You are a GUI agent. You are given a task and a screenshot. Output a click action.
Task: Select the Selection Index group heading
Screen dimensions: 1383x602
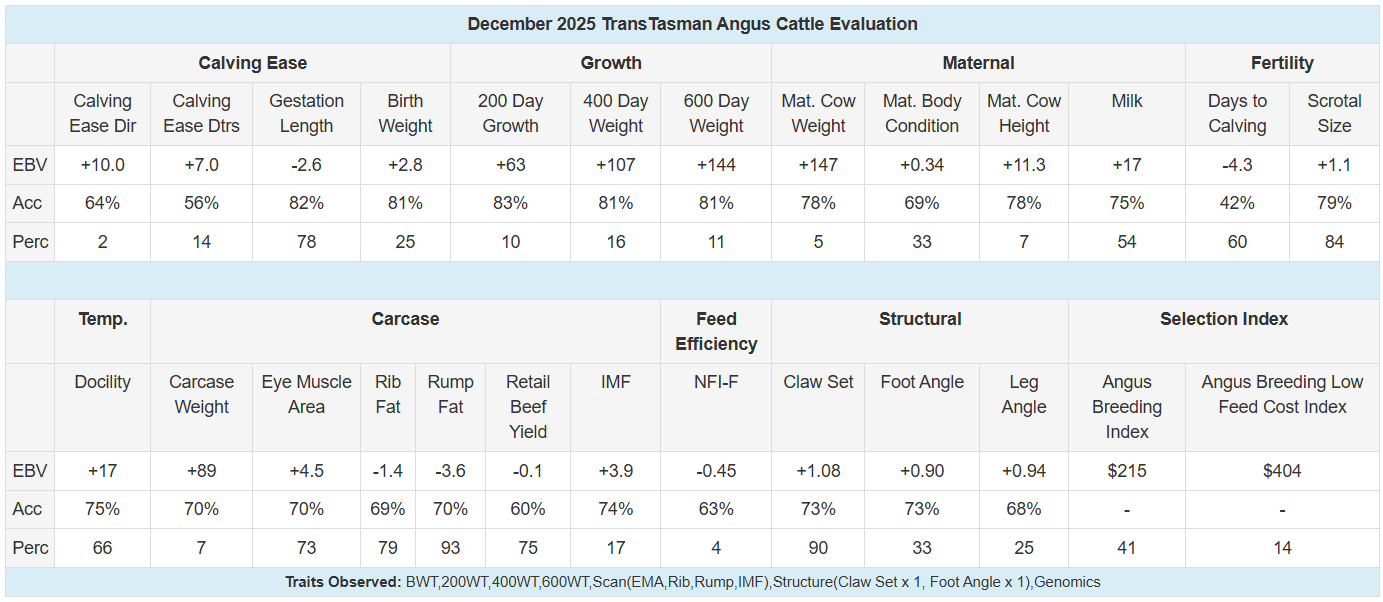[x=1224, y=319]
